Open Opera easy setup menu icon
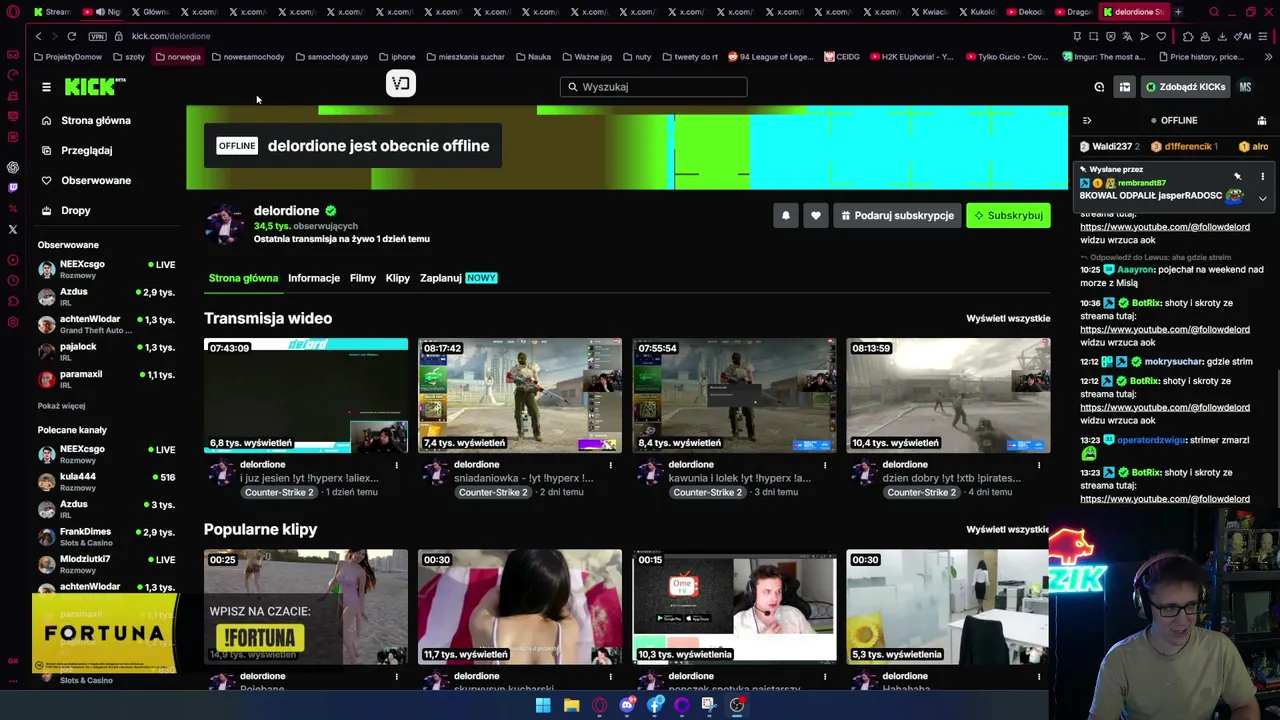1280x720 pixels. tap(1264, 36)
